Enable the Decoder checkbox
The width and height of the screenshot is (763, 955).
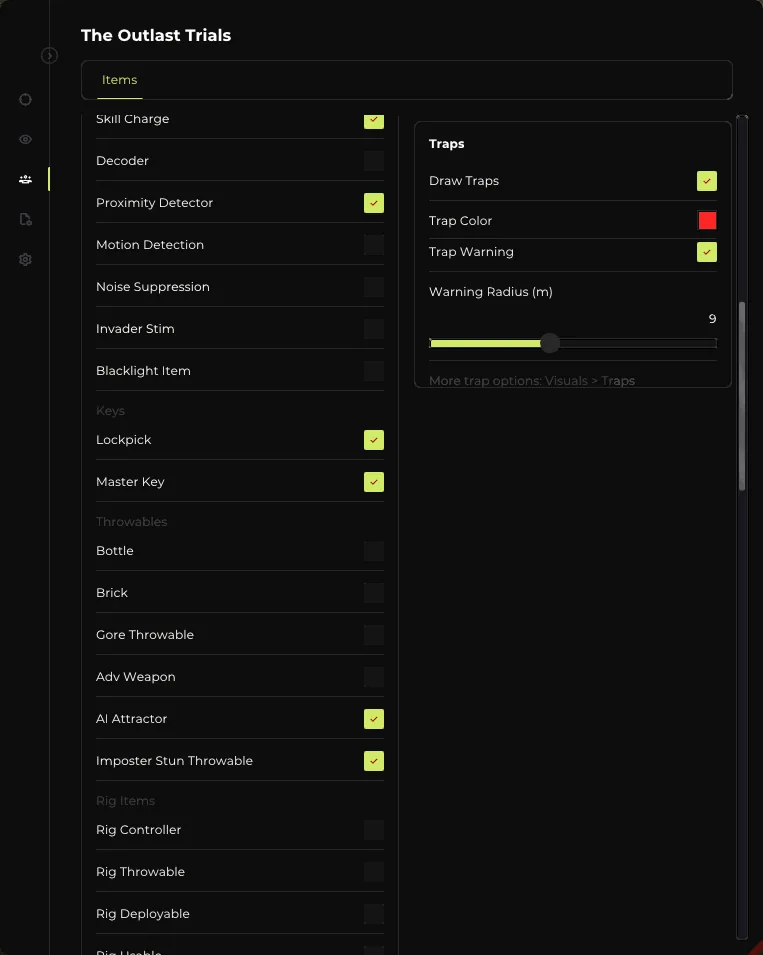coord(374,161)
